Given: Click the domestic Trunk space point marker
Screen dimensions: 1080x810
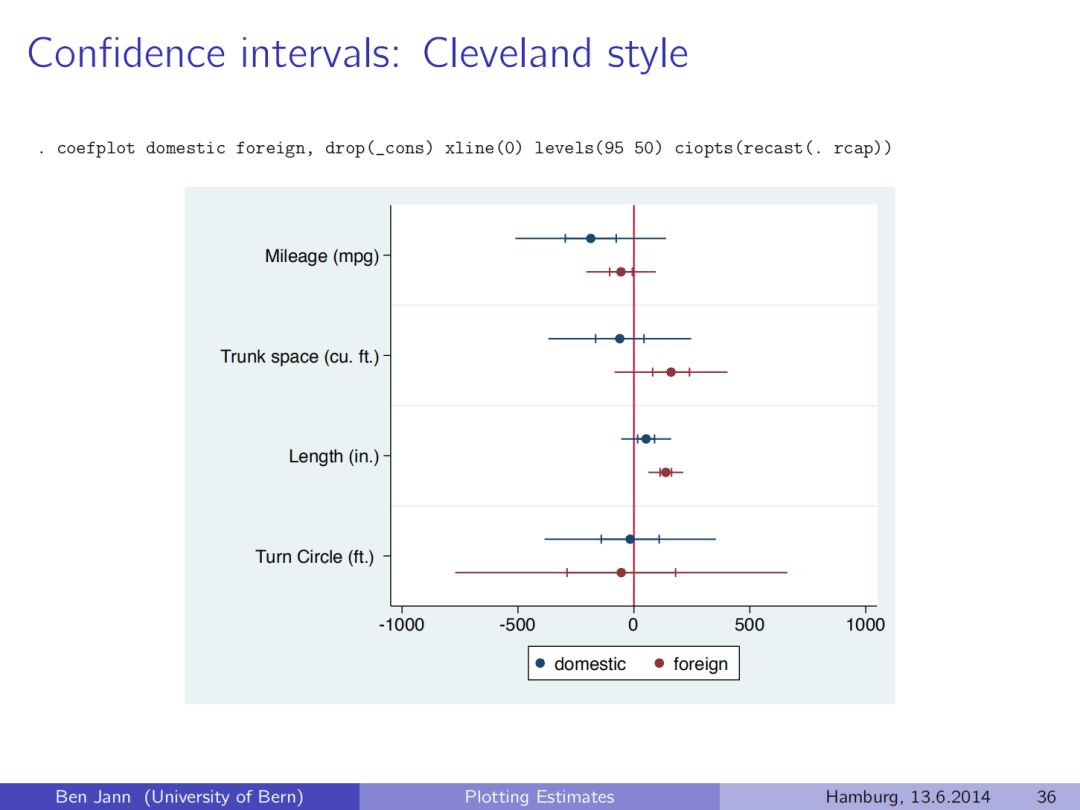Looking at the screenshot, I should [x=619, y=339].
